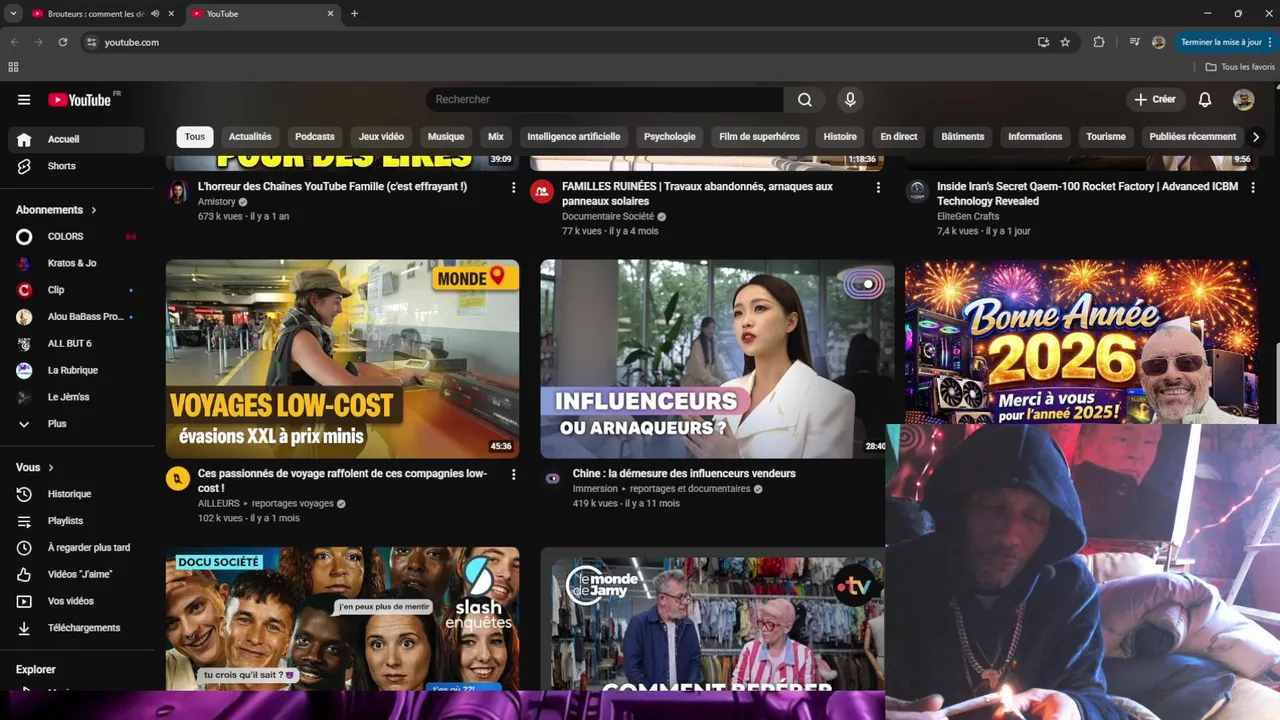Open the Clip channel subscription
Image resolution: width=1280 pixels, height=720 pixels.
76,290
